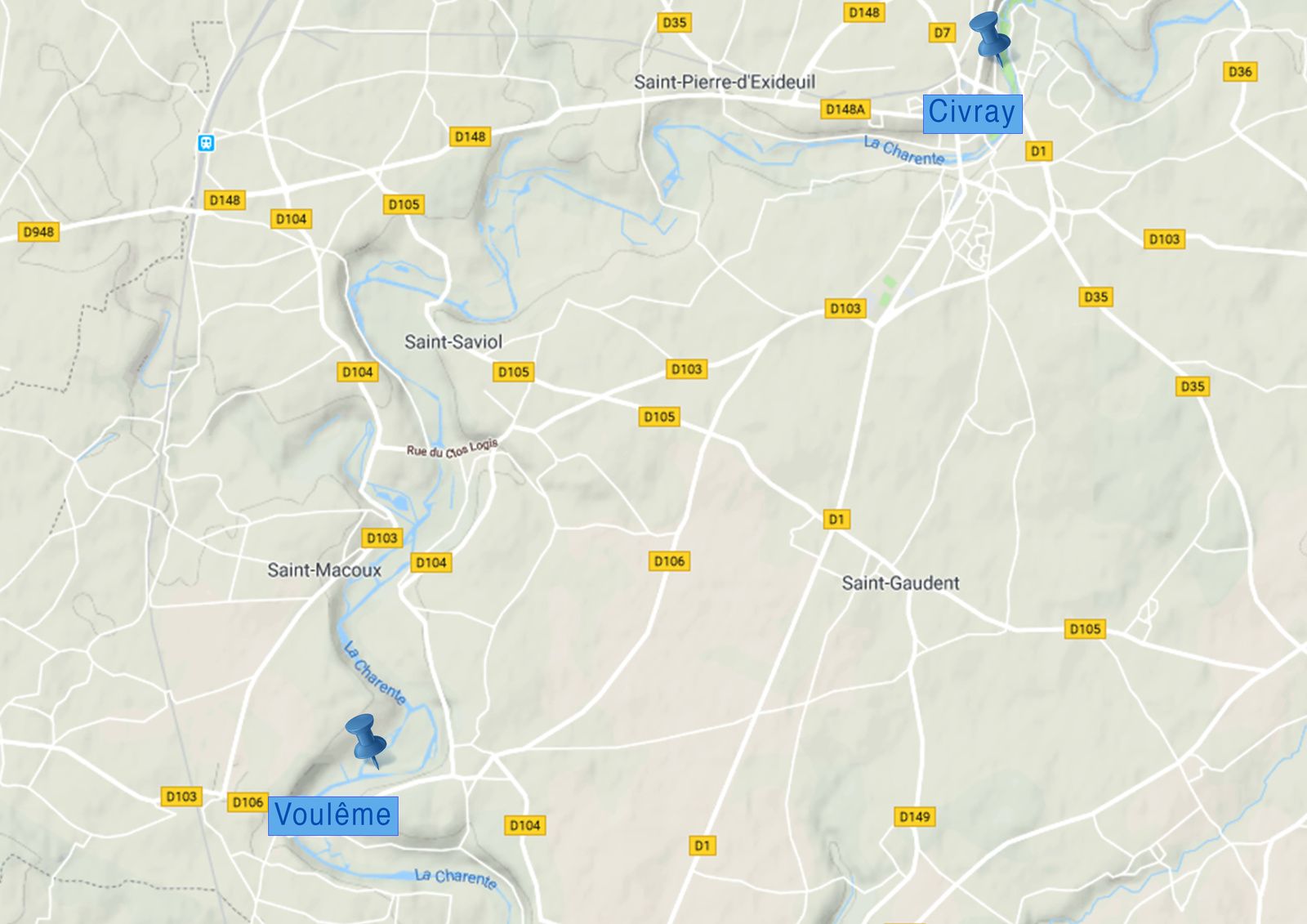The image size is (1307, 924).
Task: Click the D36 road badge
Action: click(x=1240, y=71)
